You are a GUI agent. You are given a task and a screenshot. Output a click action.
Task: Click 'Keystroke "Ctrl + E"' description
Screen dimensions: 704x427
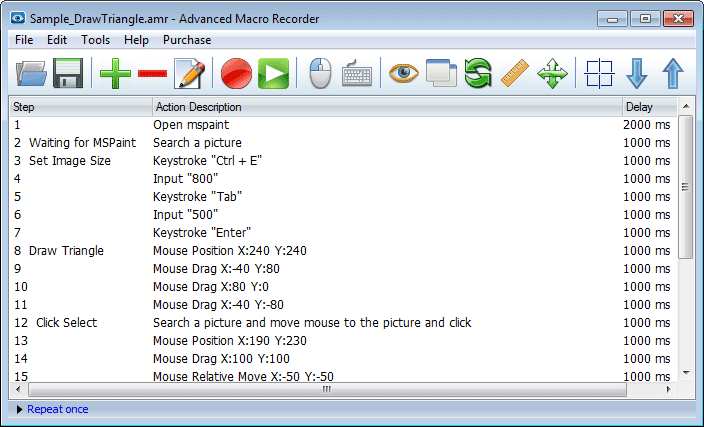[x=207, y=161]
